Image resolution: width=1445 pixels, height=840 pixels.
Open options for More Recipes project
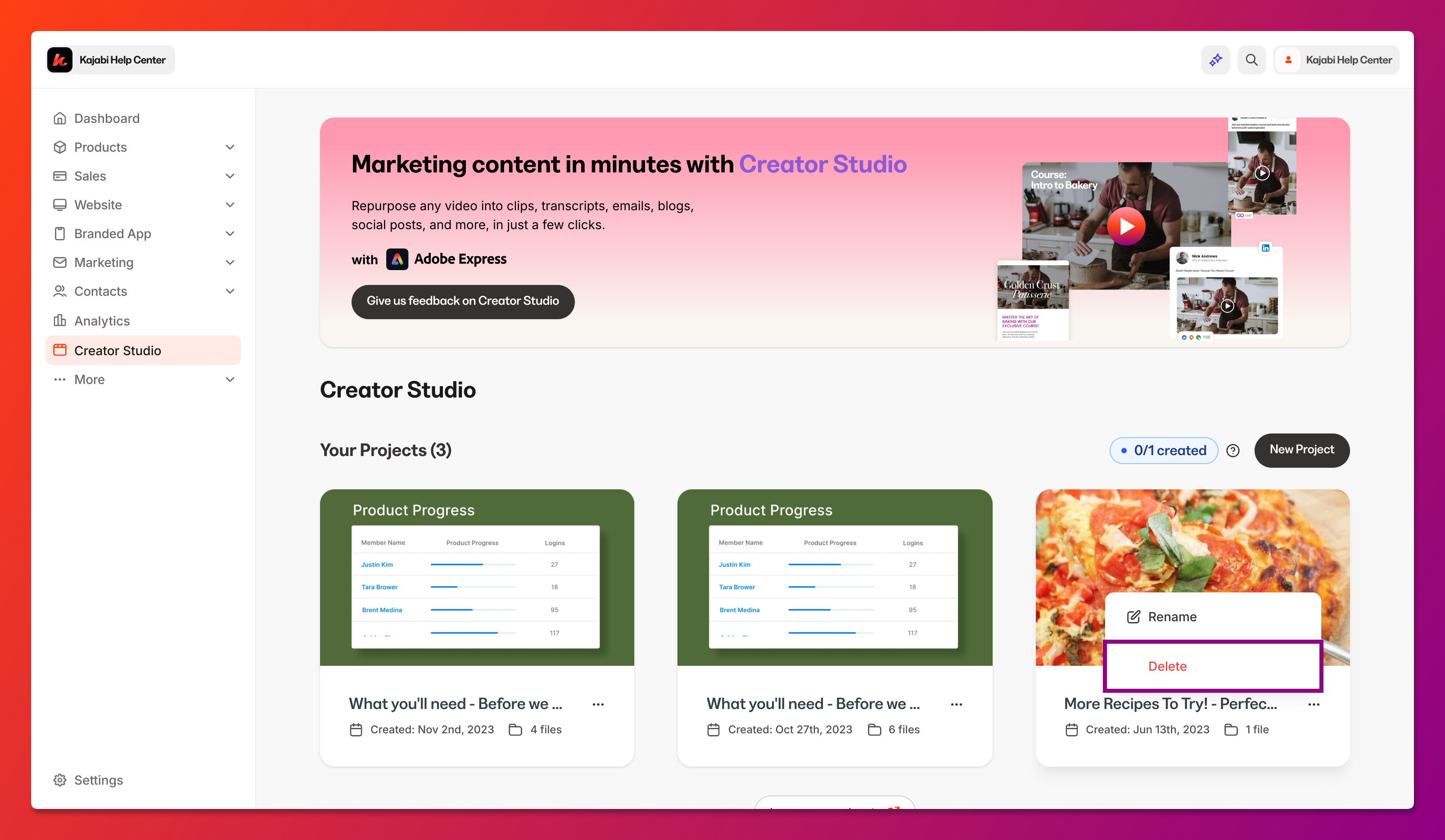tap(1314, 704)
